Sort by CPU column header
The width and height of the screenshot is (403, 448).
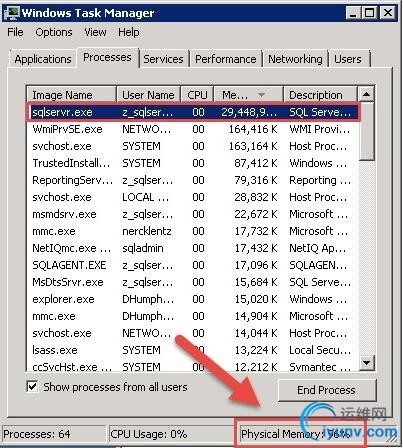coord(197,95)
